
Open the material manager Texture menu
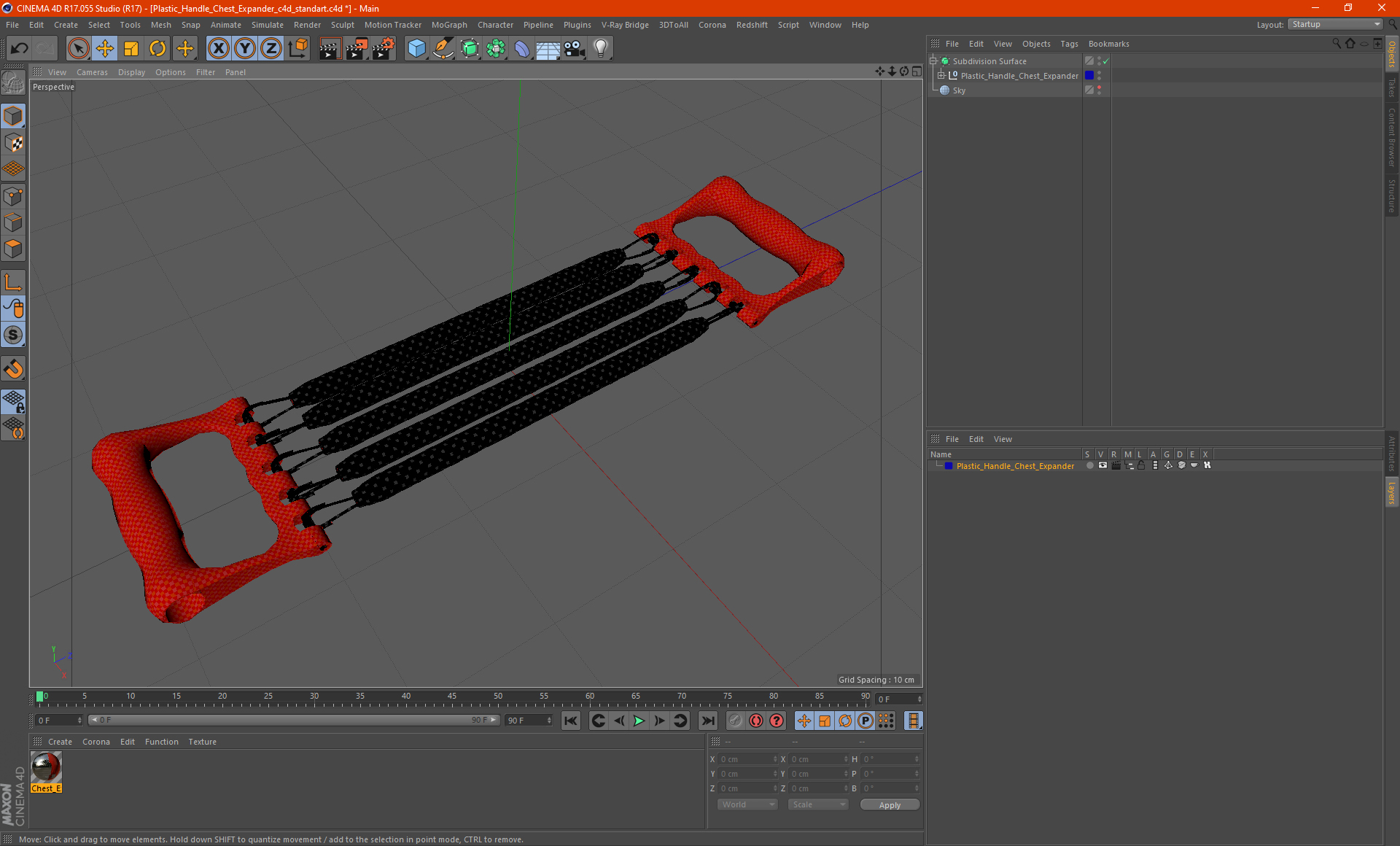point(202,742)
